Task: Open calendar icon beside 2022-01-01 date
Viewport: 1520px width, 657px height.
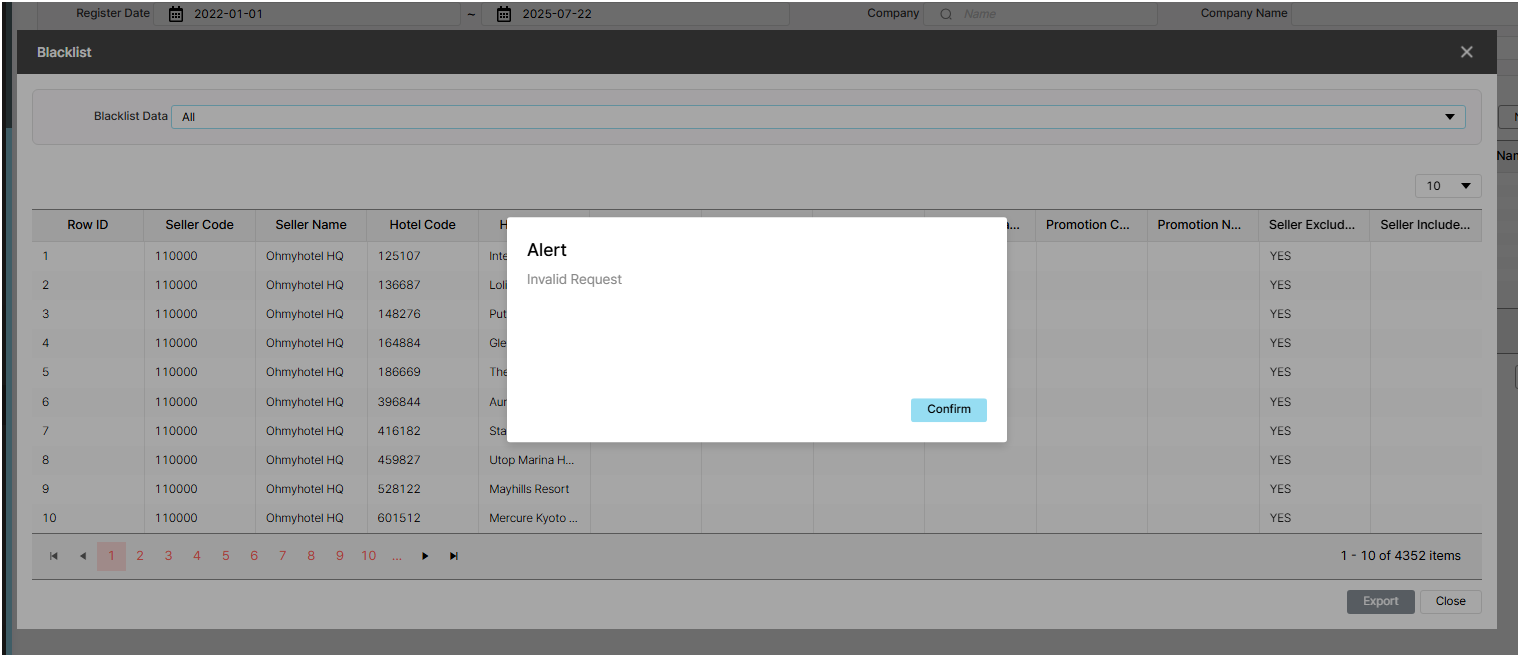Action: pos(176,14)
